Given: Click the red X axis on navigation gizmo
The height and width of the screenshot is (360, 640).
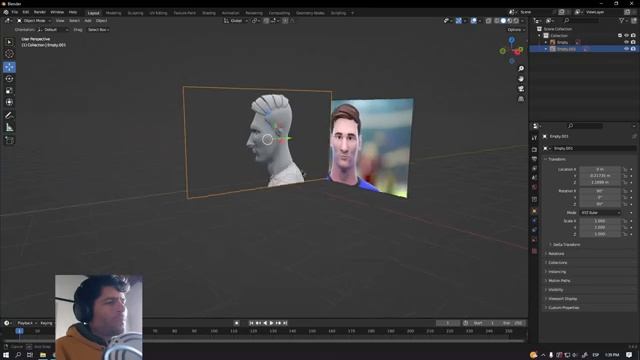Looking at the screenshot, I should click(x=518, y=52).
